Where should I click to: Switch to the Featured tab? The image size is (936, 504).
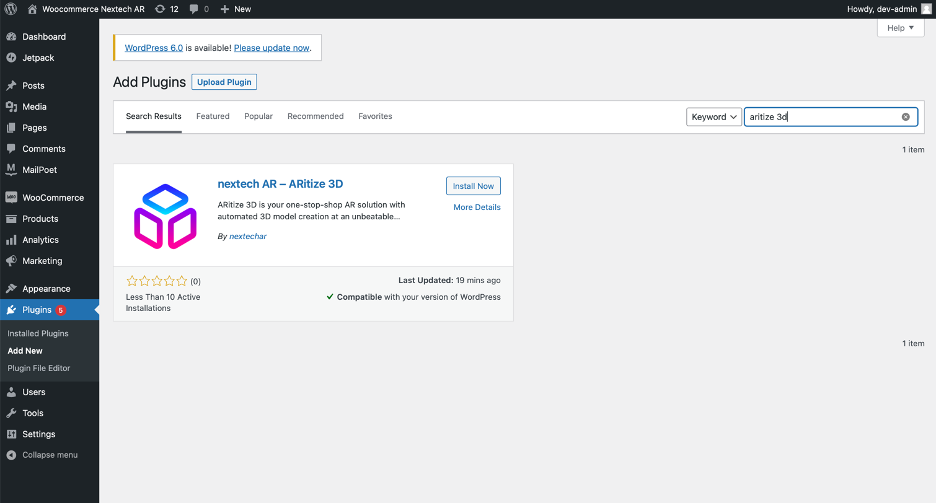tap(213, 116)
